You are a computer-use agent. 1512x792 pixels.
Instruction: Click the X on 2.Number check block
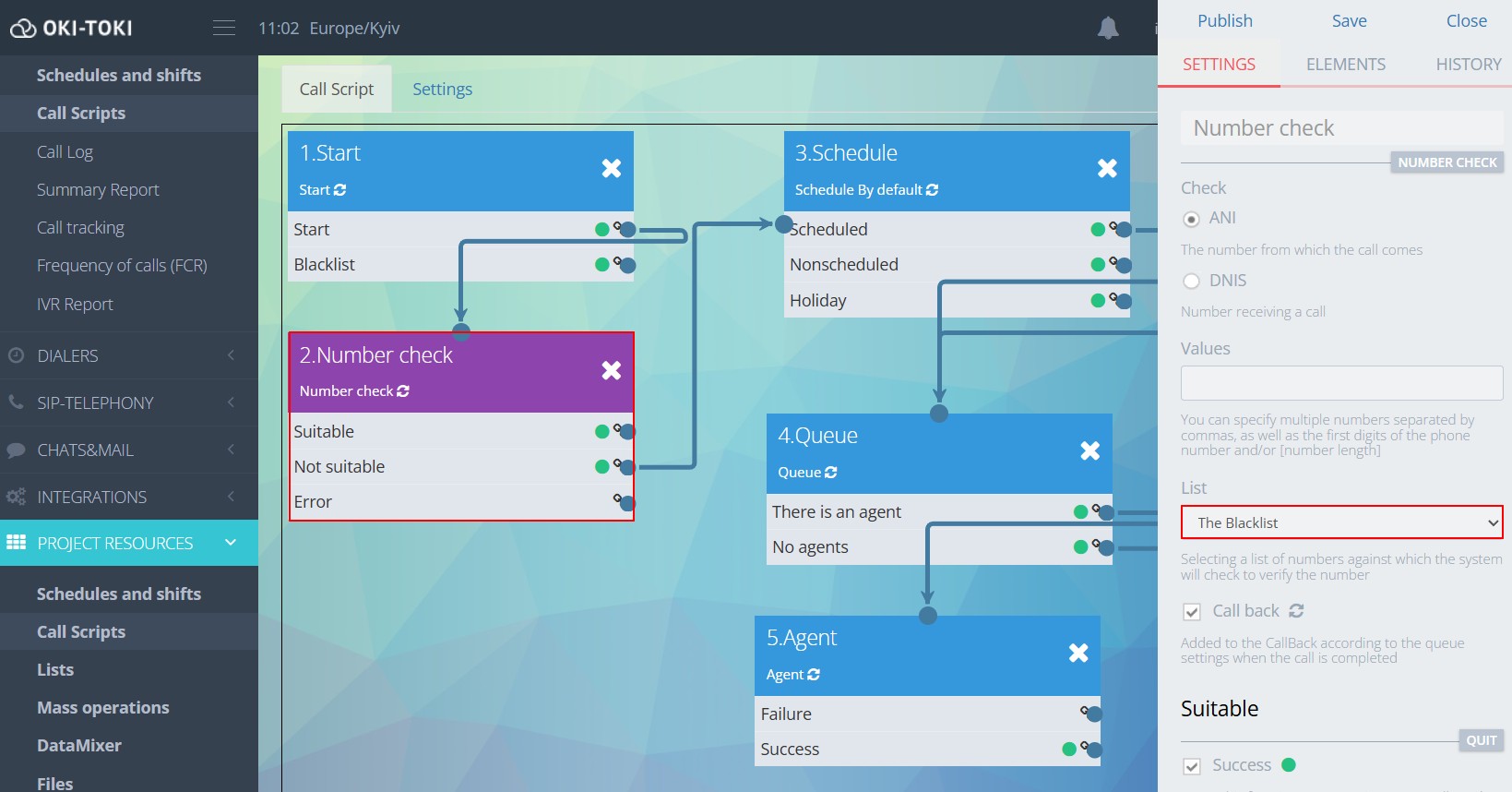[x=611, y=371]
